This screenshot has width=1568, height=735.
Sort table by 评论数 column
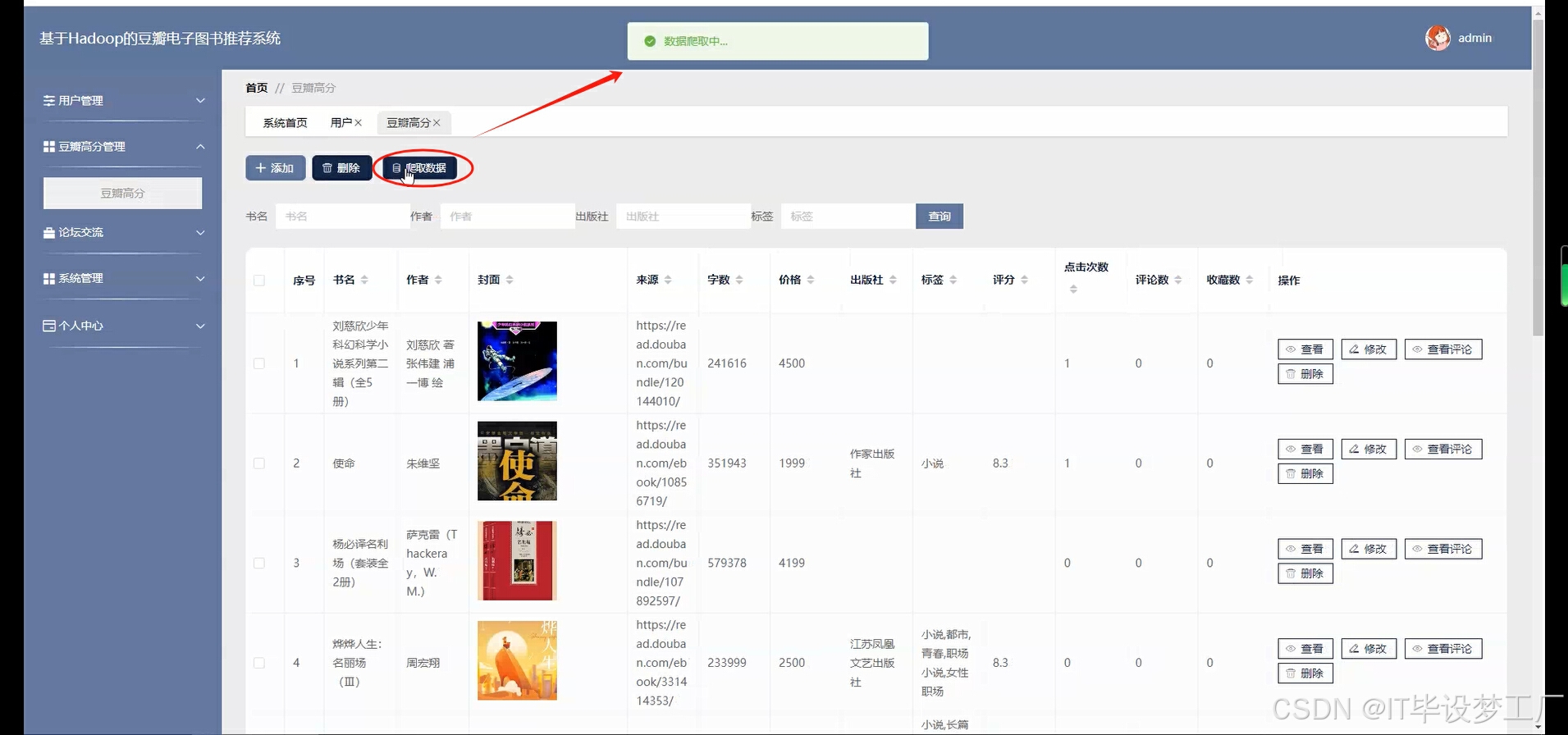coord(1178,280)
